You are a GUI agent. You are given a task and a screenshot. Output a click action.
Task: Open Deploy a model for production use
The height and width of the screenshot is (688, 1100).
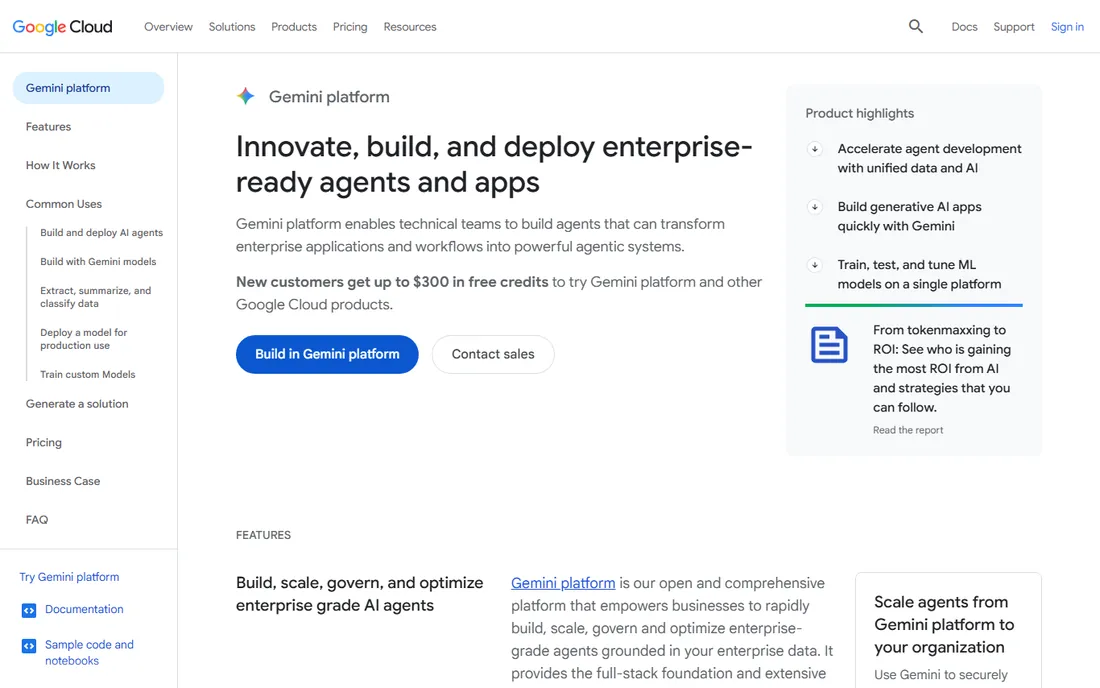click(83, 339)
